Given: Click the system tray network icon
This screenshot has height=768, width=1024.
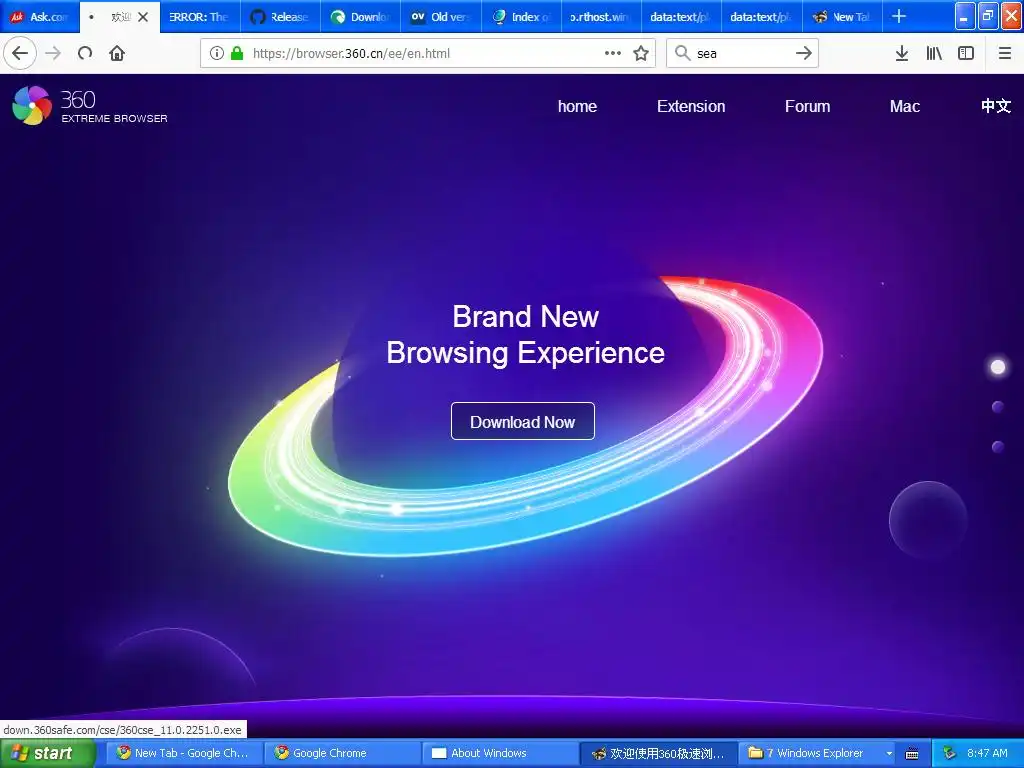Looking at the screenshot, I should click(950, 753).
